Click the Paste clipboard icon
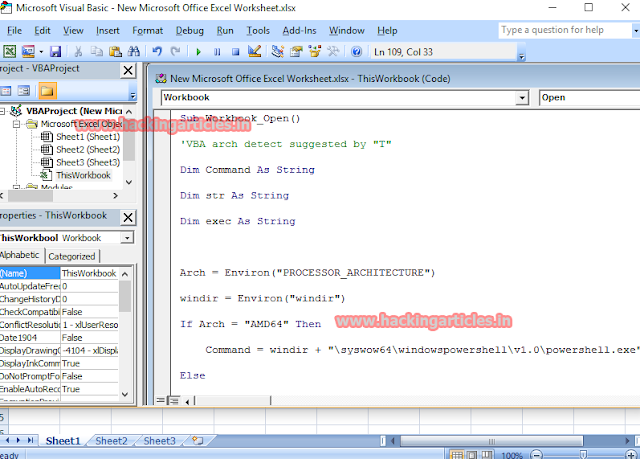This screenshot has width=640, height=459. [115, 51]
